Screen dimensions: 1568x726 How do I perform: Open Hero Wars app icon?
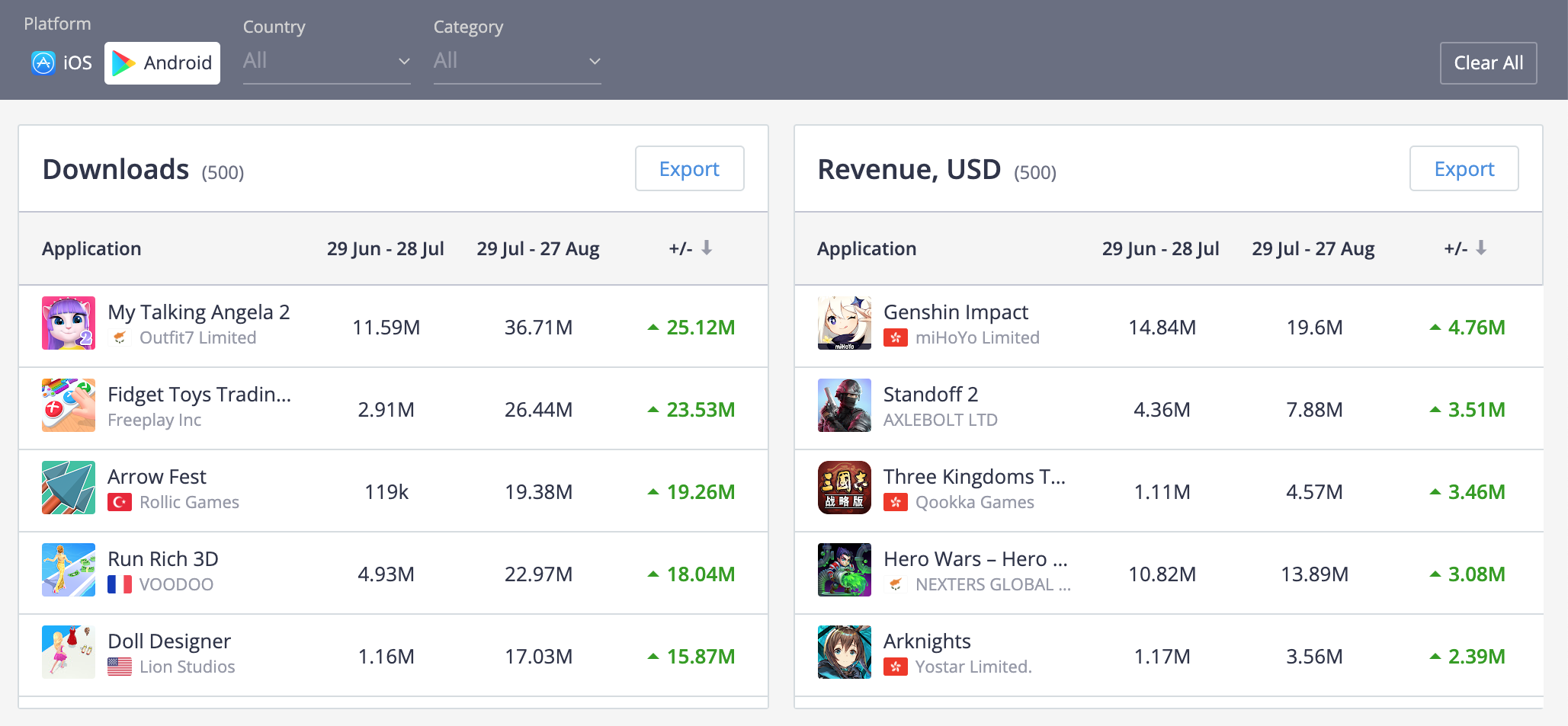pos(845,570)
